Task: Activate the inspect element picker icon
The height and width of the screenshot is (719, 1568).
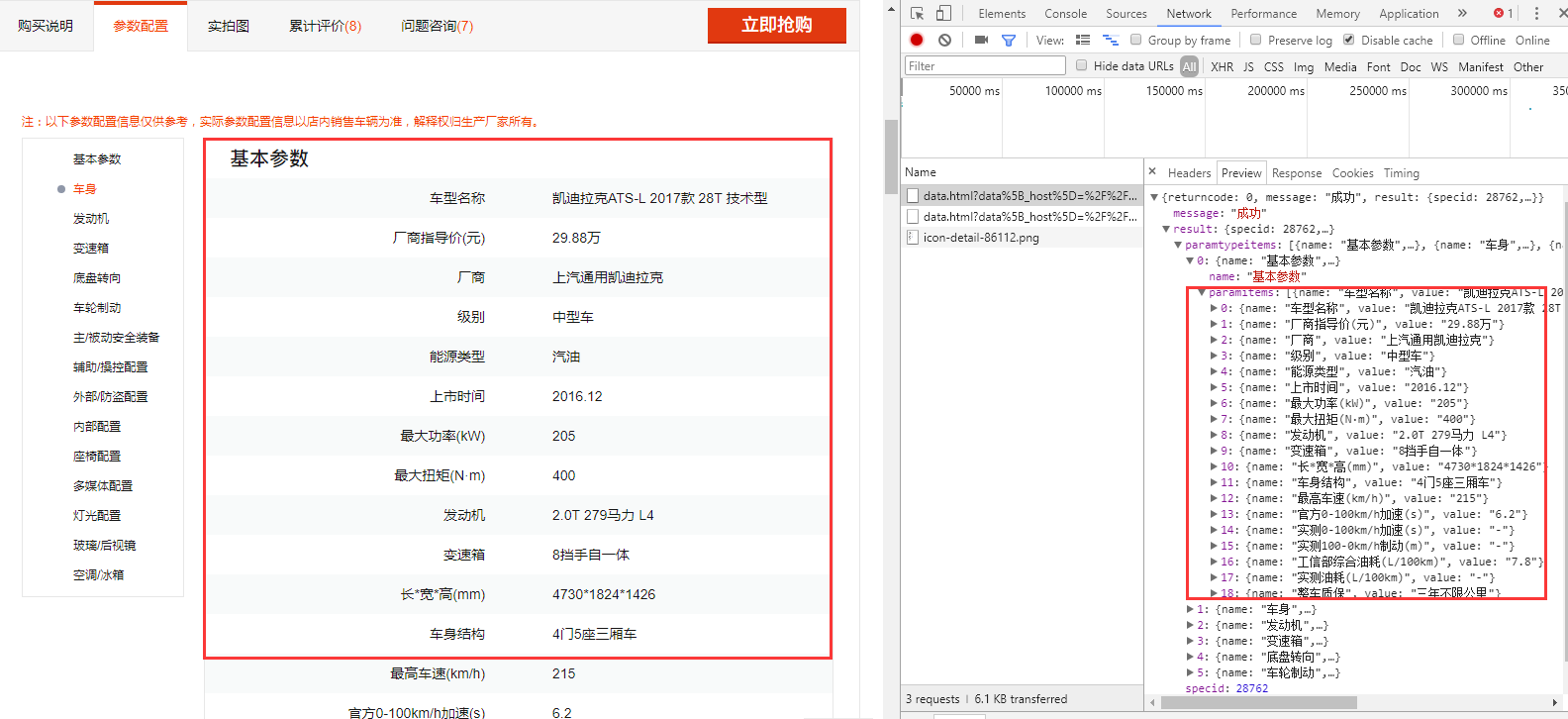Action: pyautogui.click(x=917, y=13)
